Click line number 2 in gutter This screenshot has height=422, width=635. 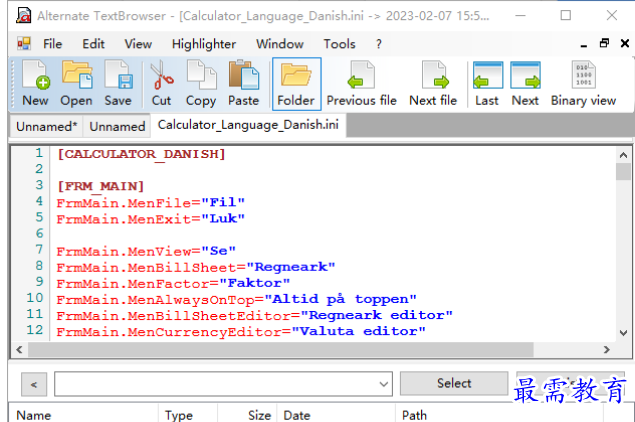coord(39,169)
